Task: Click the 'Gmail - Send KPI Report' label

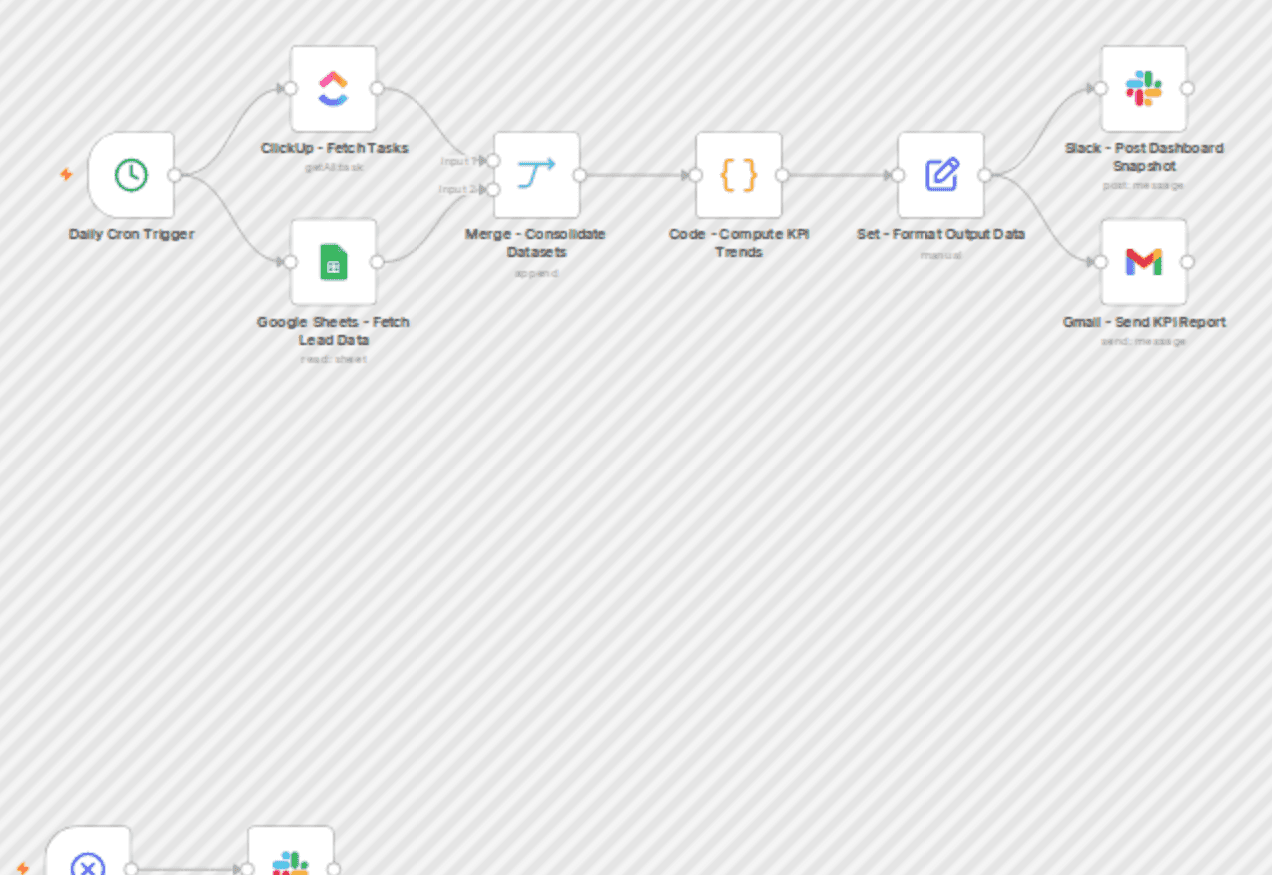Action: click(1144, 322)
